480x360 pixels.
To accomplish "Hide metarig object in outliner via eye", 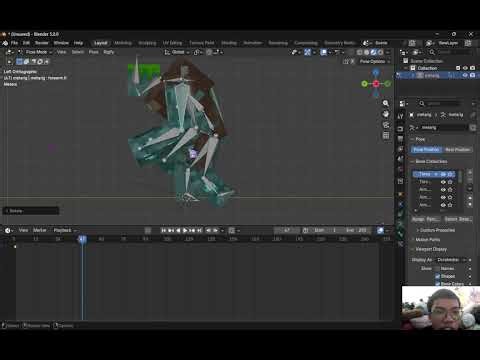I will (x=465, y=76).
